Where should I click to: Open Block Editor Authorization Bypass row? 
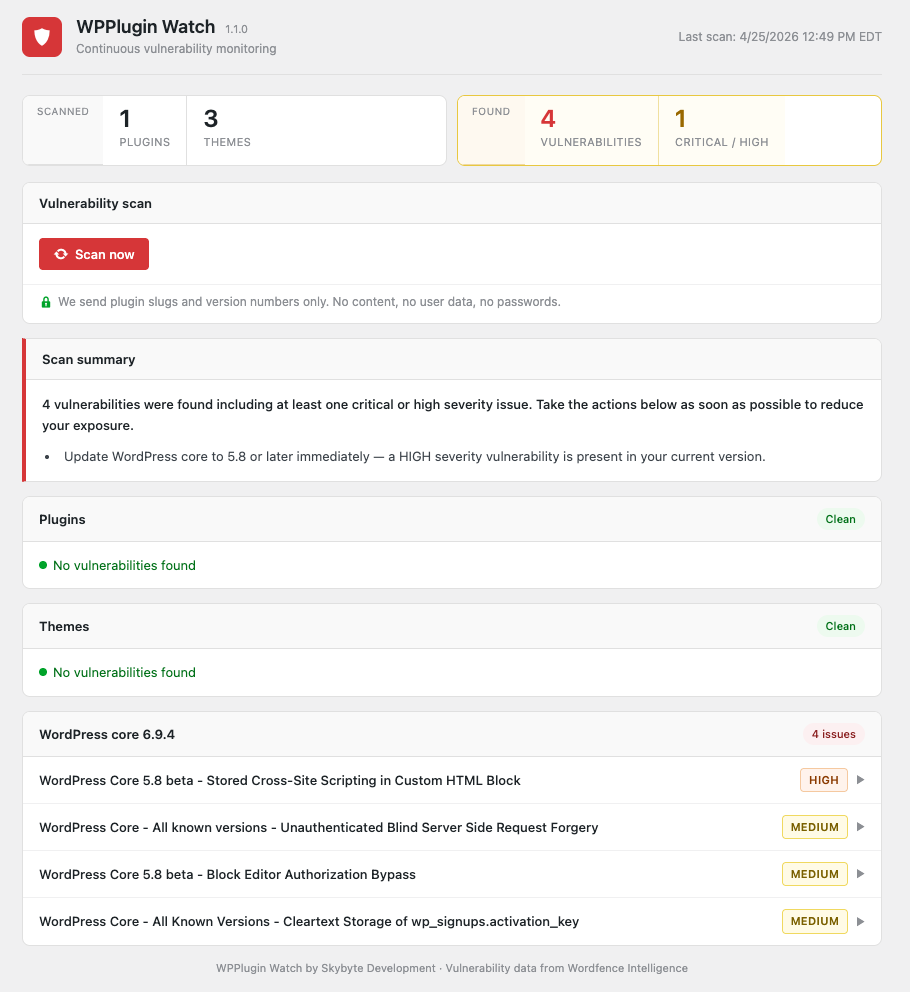pyautogui.click(x=452, y=874)
